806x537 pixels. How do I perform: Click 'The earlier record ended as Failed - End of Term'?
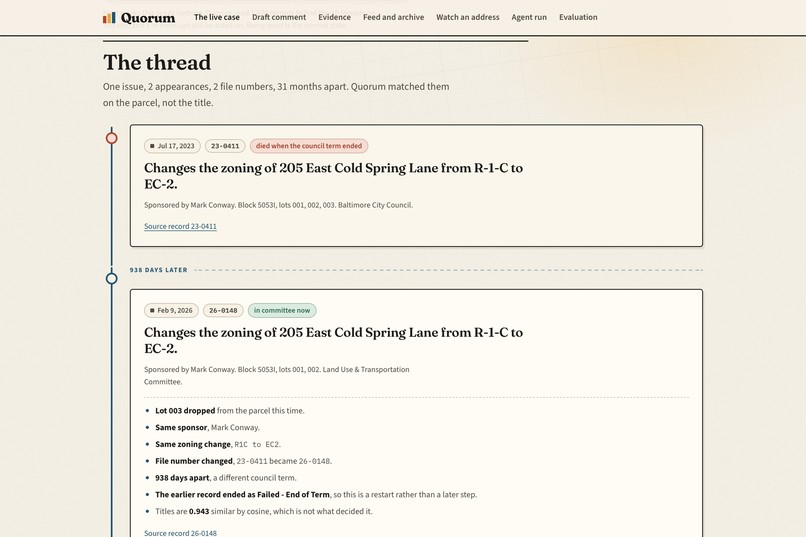[x=242, y=494]
